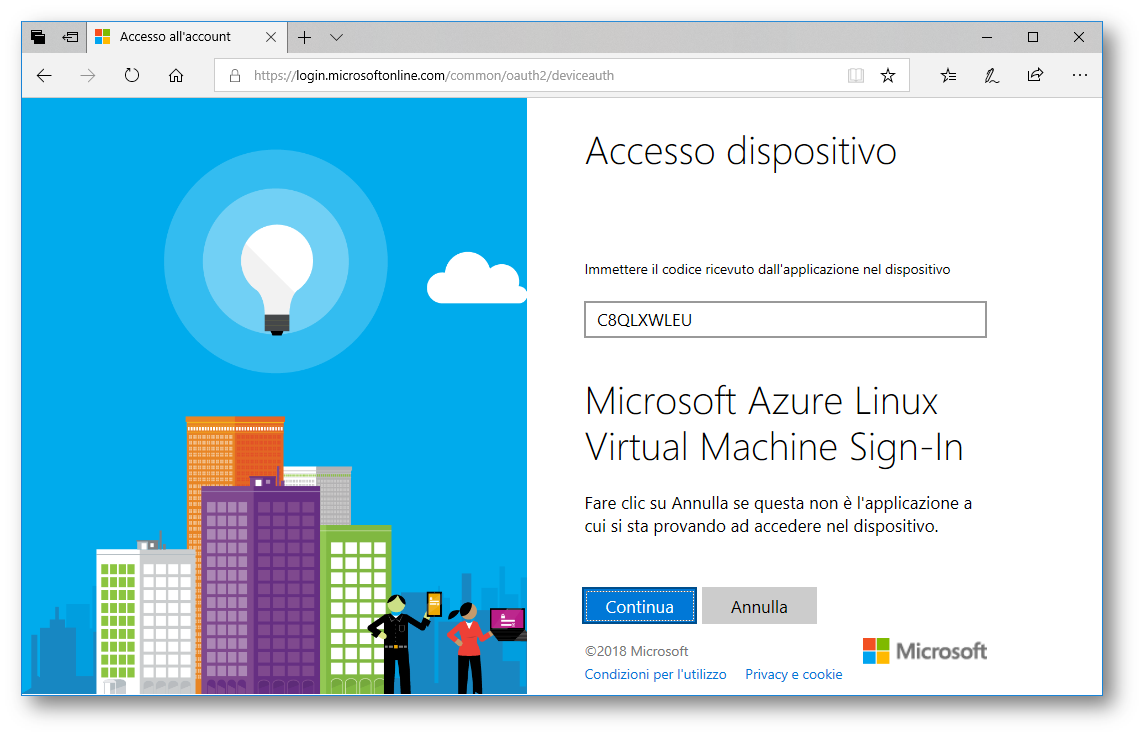Show tabs you've set aside icon
The height and width of the screenshot is (738, 1145).
(38, 36)
